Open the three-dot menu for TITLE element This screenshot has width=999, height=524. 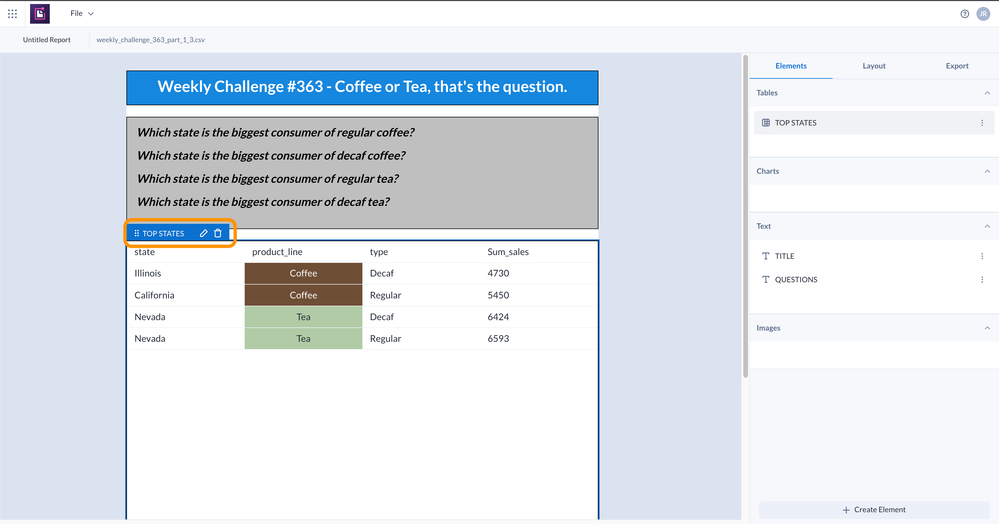click(x=982, y=256)
